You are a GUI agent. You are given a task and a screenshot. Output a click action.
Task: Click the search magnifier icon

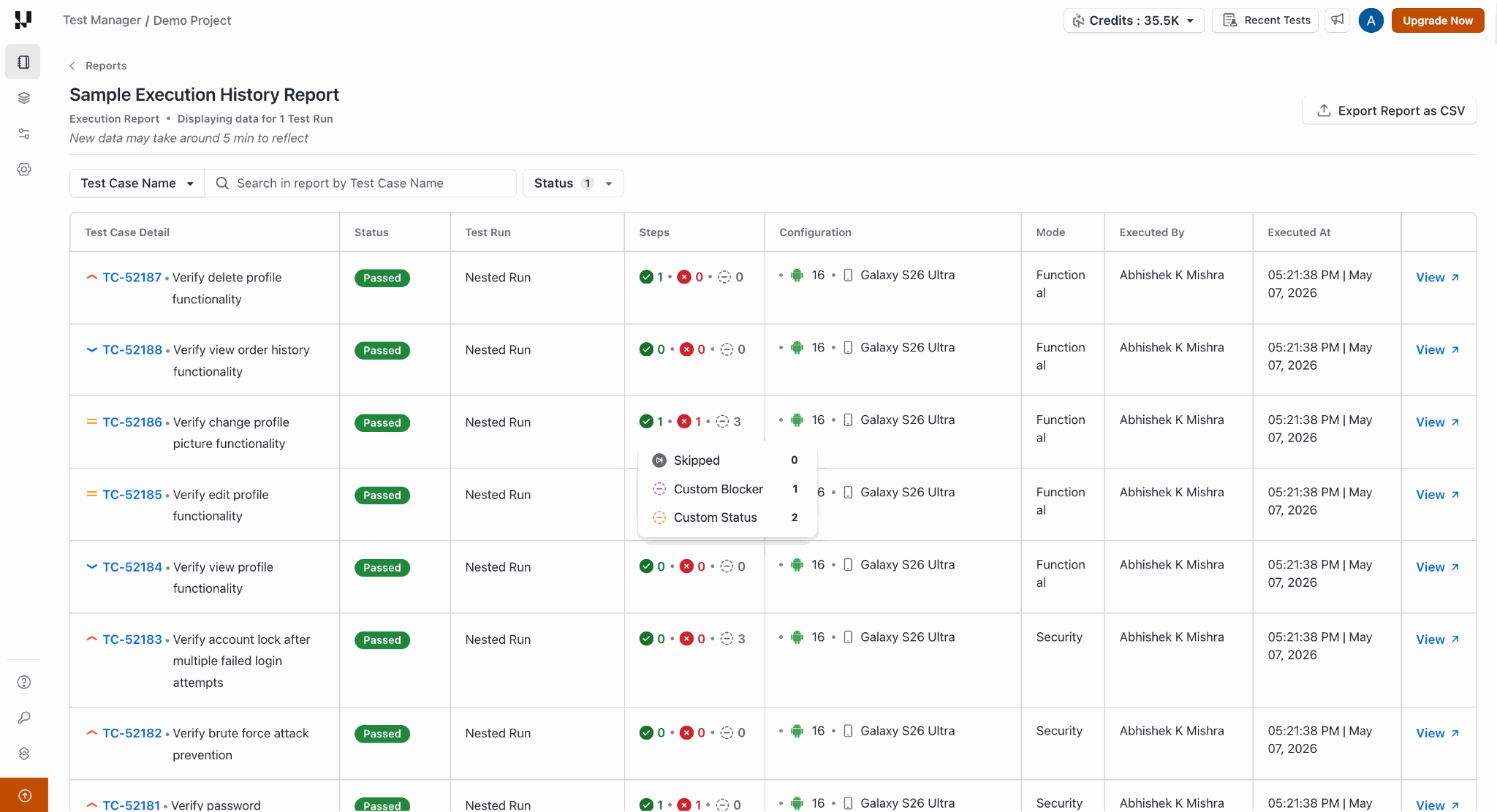(222, 183)
